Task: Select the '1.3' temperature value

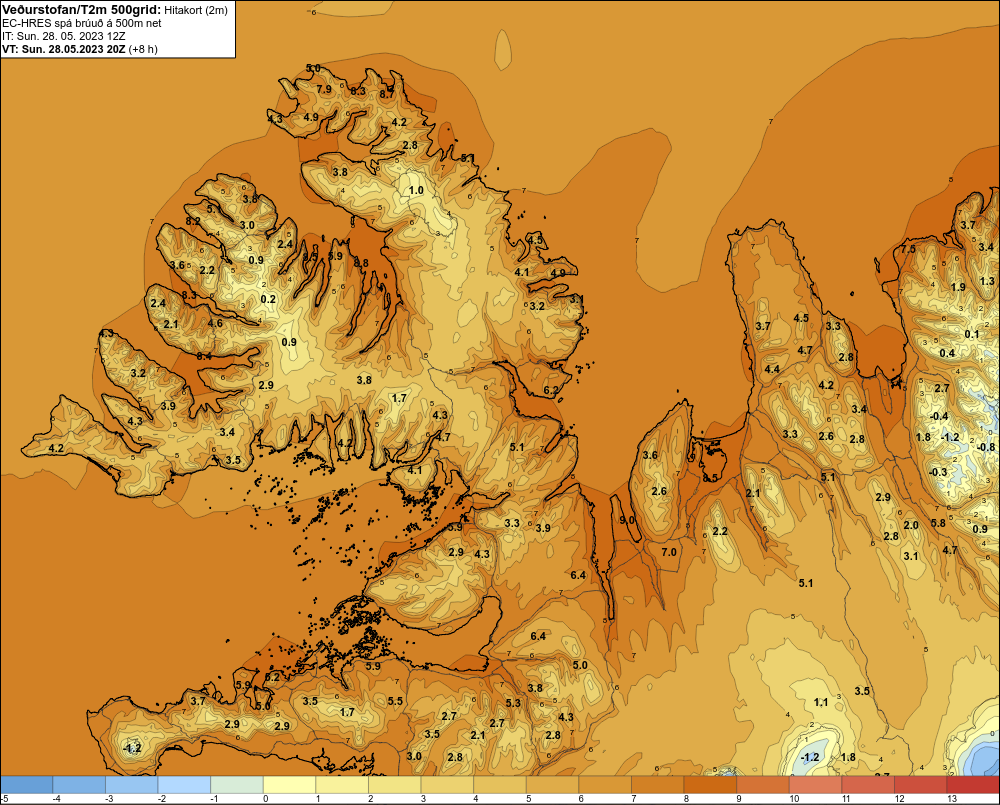Action: 987,281
